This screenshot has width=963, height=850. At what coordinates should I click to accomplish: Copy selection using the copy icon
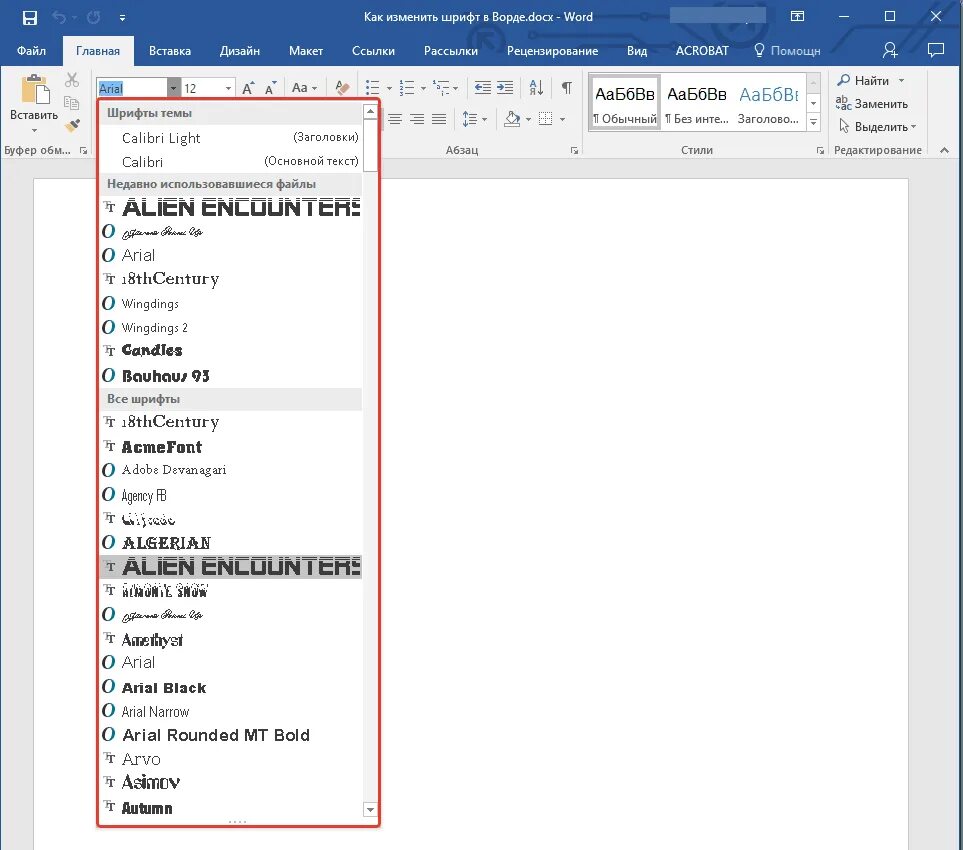72,103
